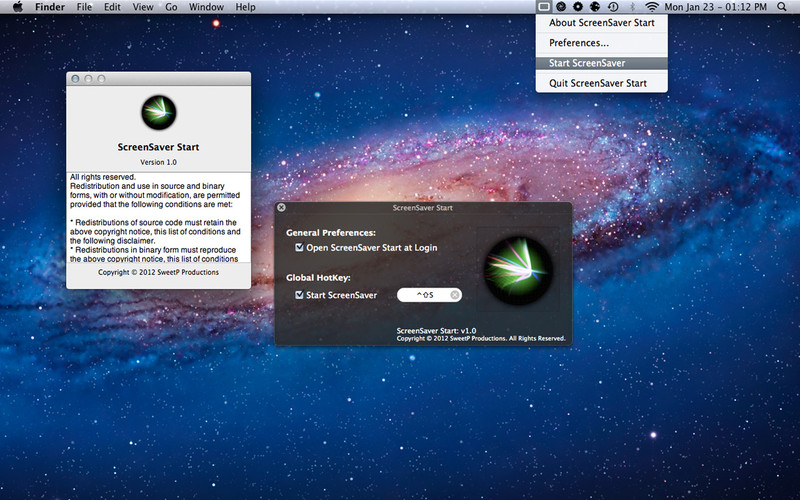Click the 'General Preferences:' heading

tap(331, 233)
